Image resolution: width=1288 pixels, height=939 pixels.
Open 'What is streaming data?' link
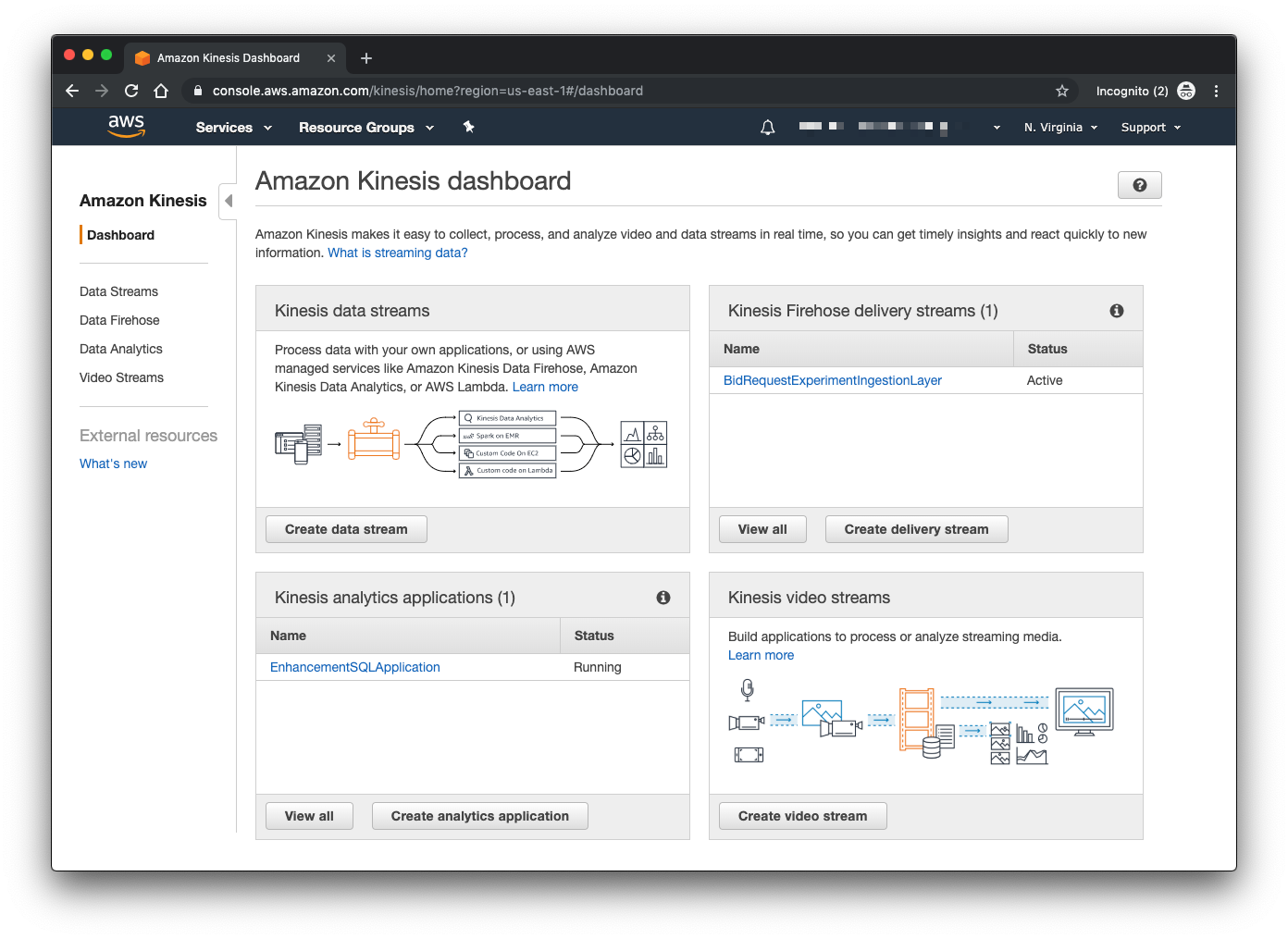tap(398, 253)
